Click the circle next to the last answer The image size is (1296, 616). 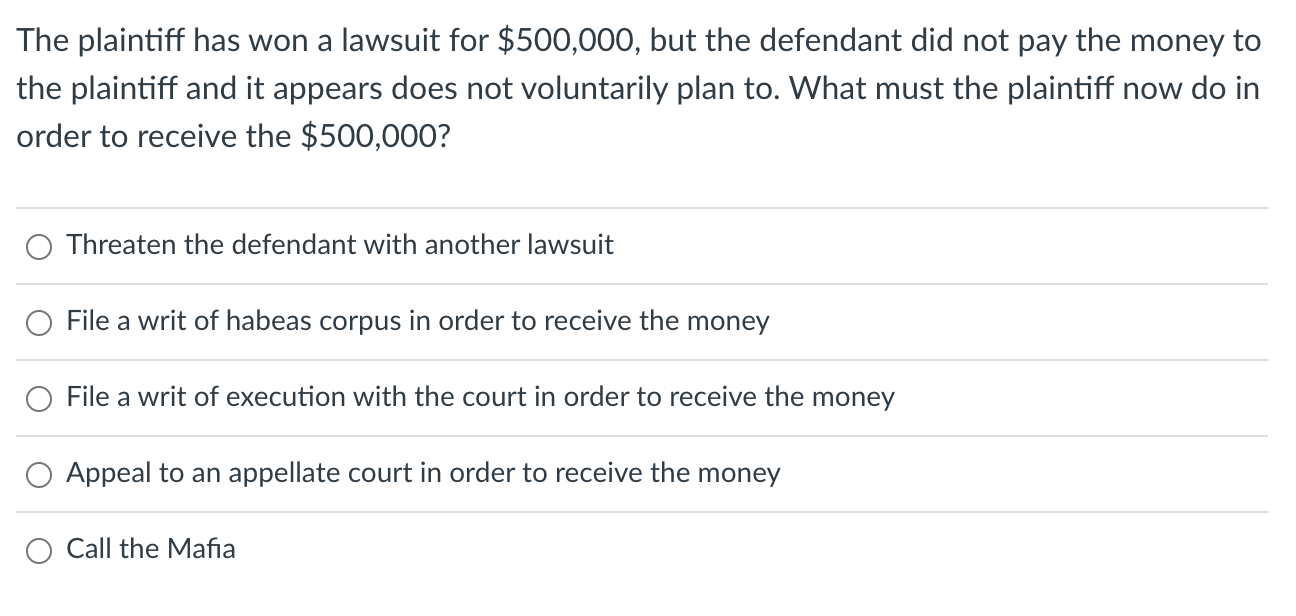pyautogui.click(x=38, y=549)
